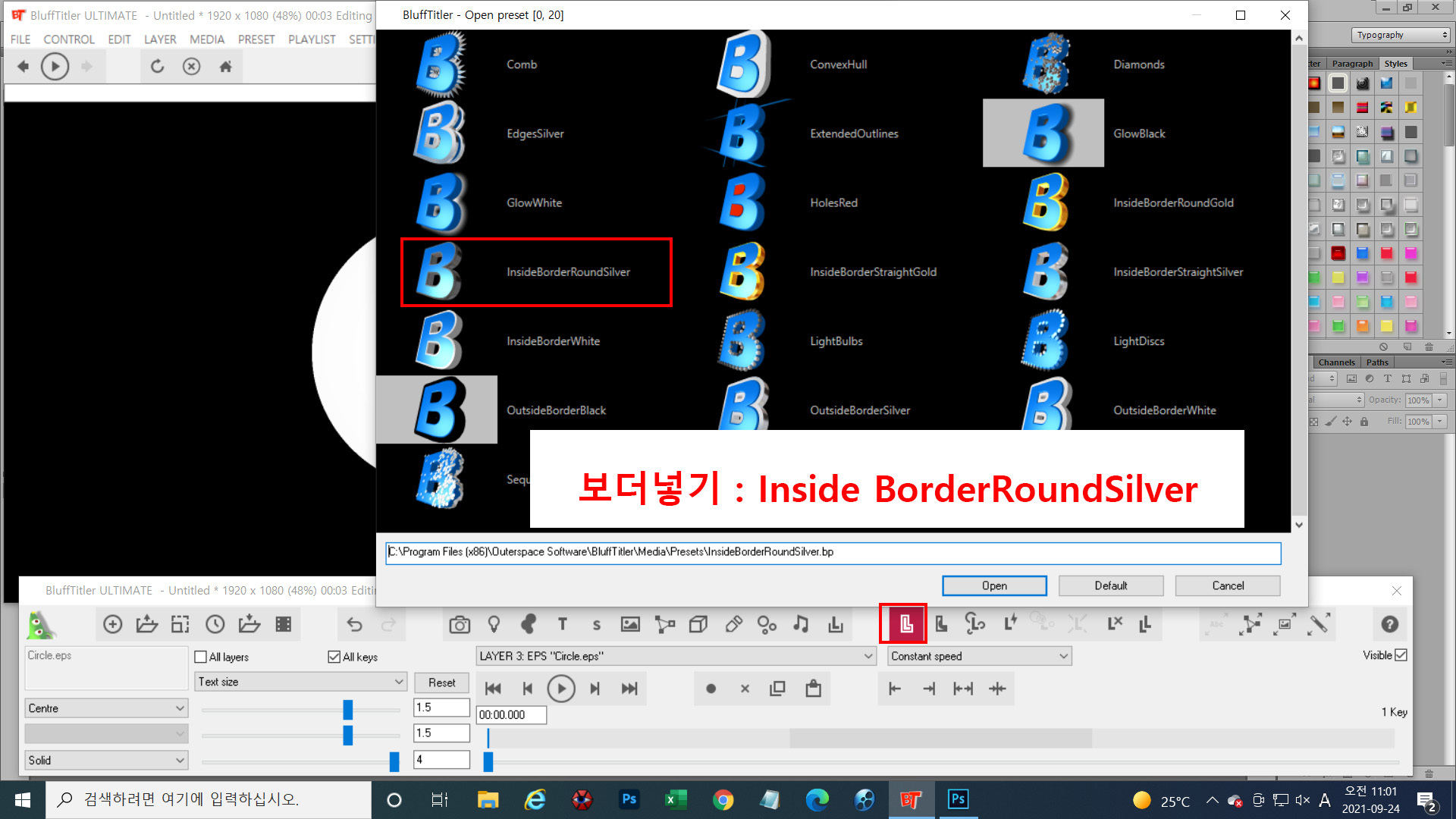
Task: Add a camera layer
Action: click(460, 624)
